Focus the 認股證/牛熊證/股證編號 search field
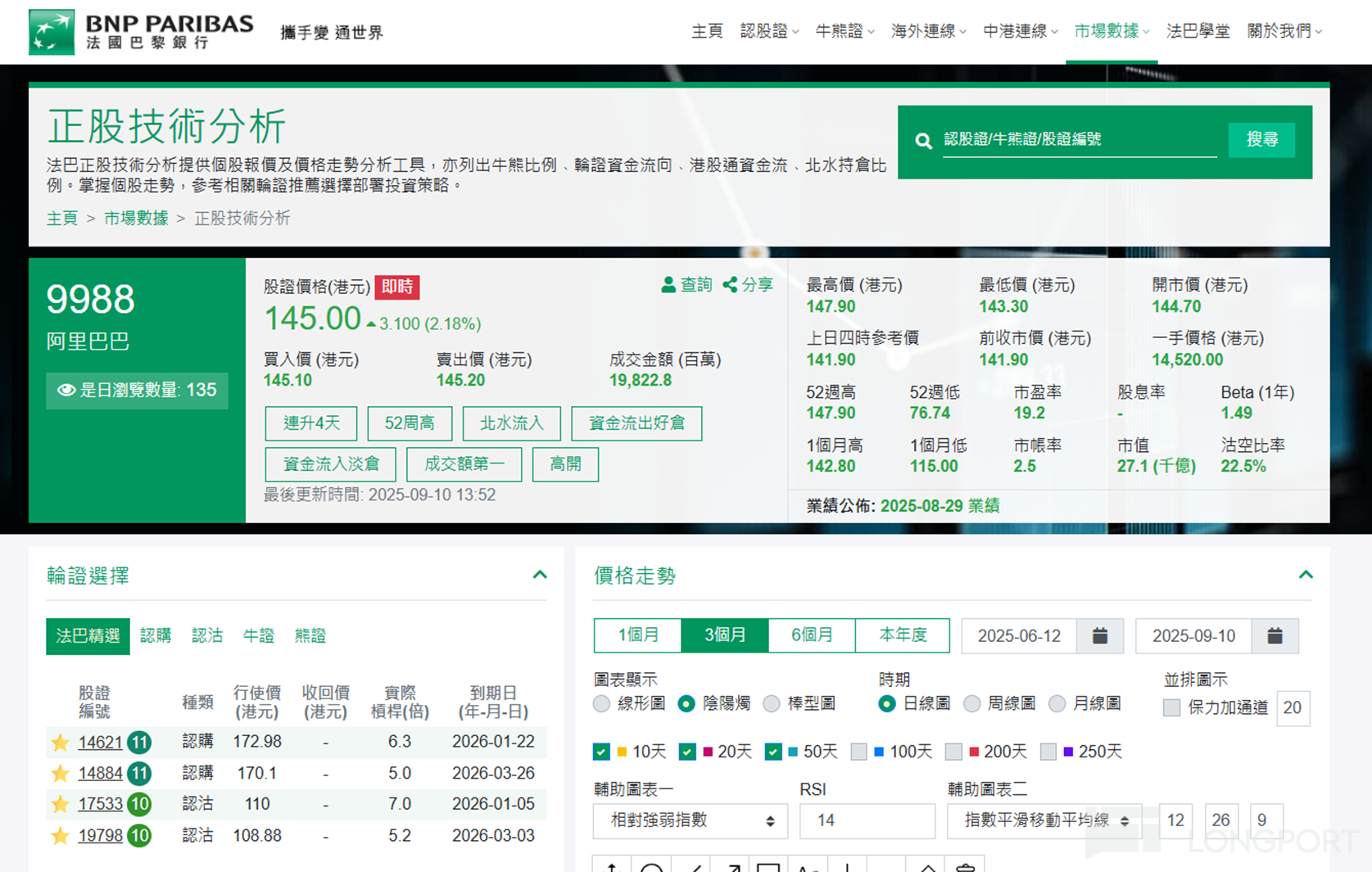The image size is (1372, 872). [1080, 140]
